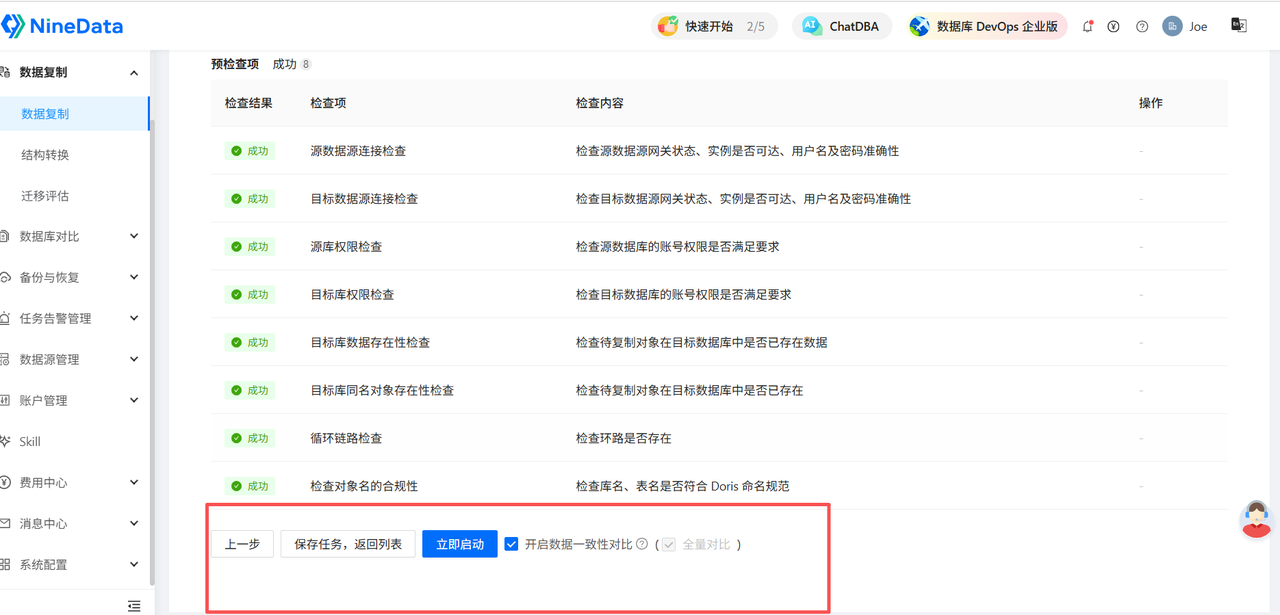This screenshot has width=1280, height=615.
Task: Click the 检查环路是否存在 description text
Action: (624, 438)
